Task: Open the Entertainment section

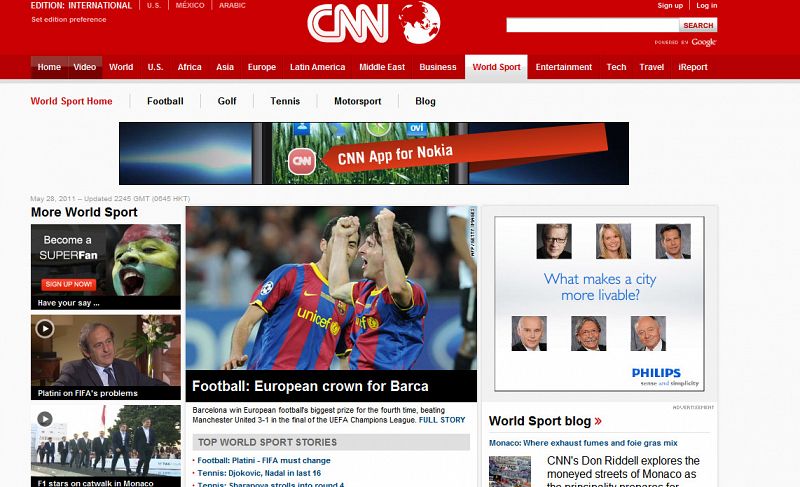Action: click(564, 67)
